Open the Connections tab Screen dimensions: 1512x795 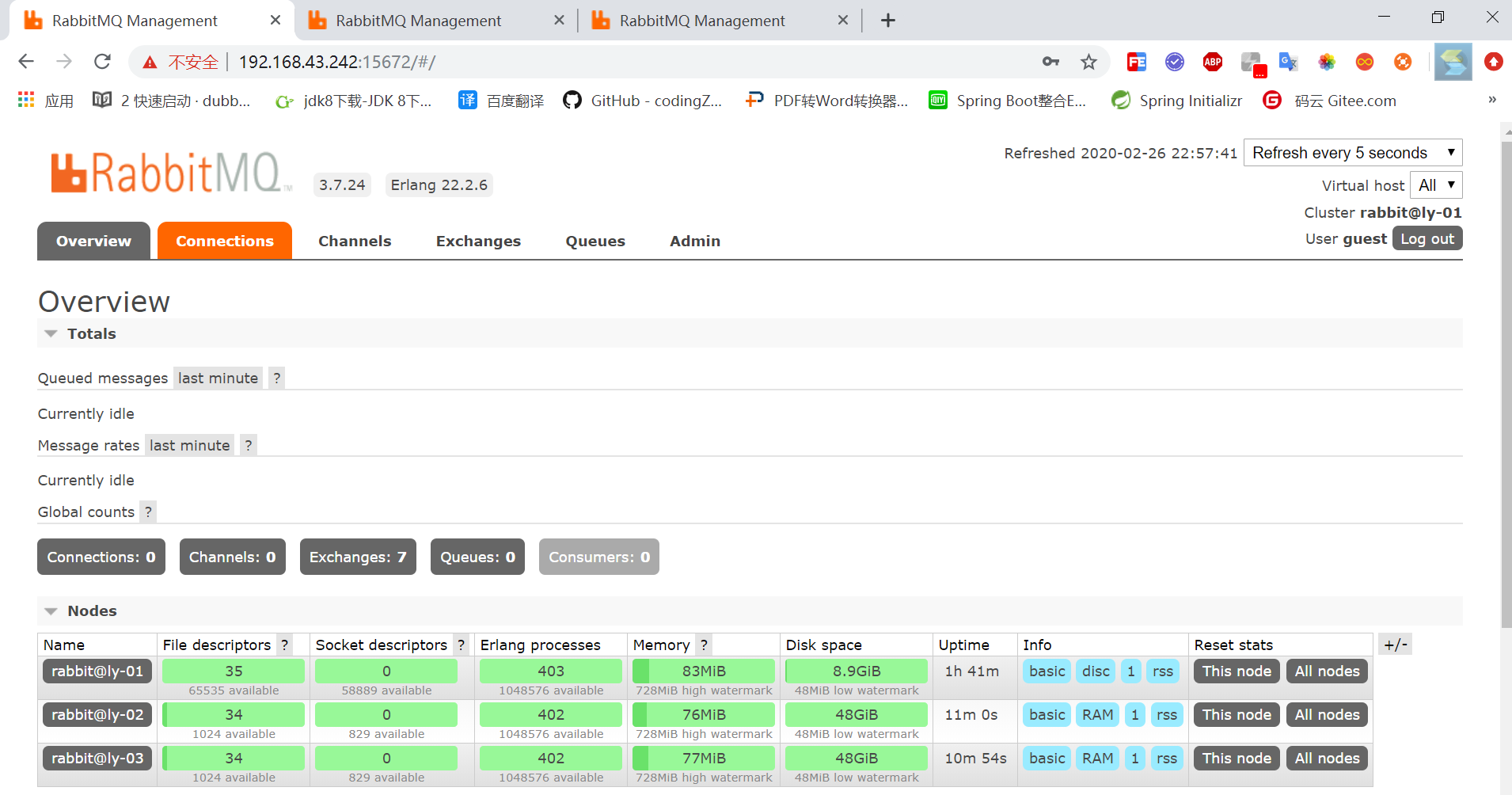coord(225,241)
